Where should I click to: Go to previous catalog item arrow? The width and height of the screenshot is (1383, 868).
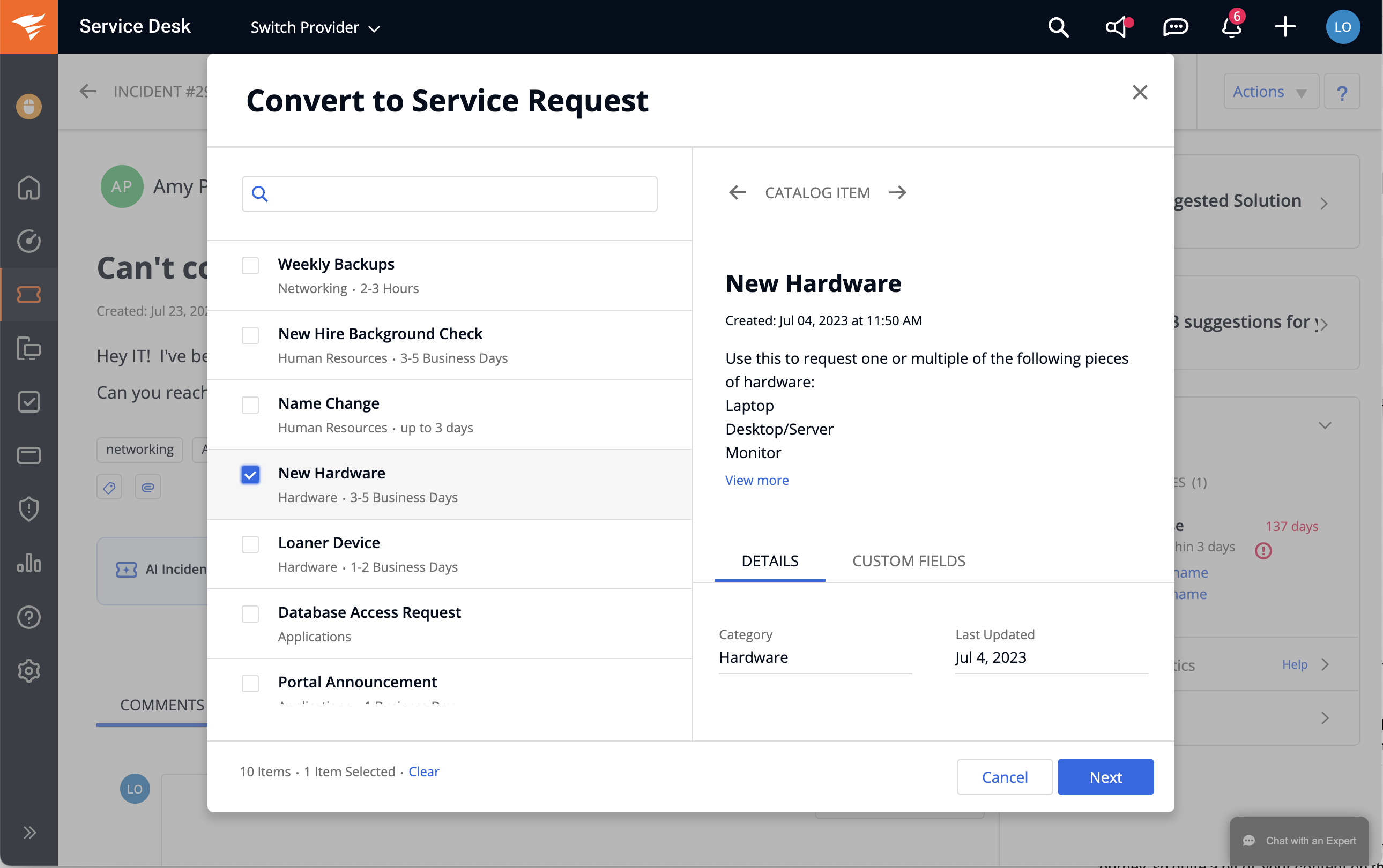(738, 193)
